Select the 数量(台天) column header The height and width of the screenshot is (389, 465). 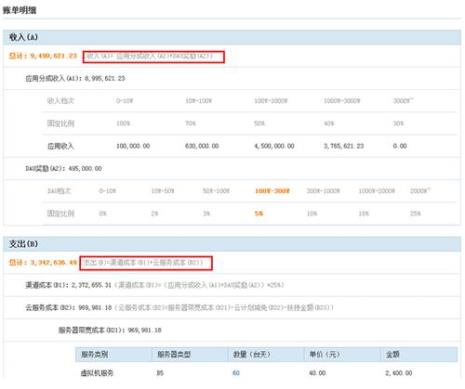coord(252,354)
